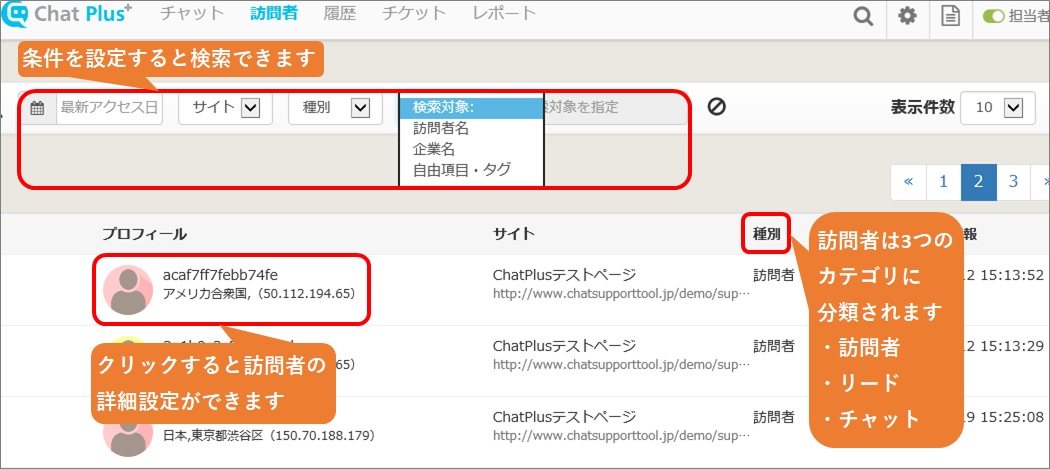Go to previous pages with «
1050x469 pixels.
[908, 182]
